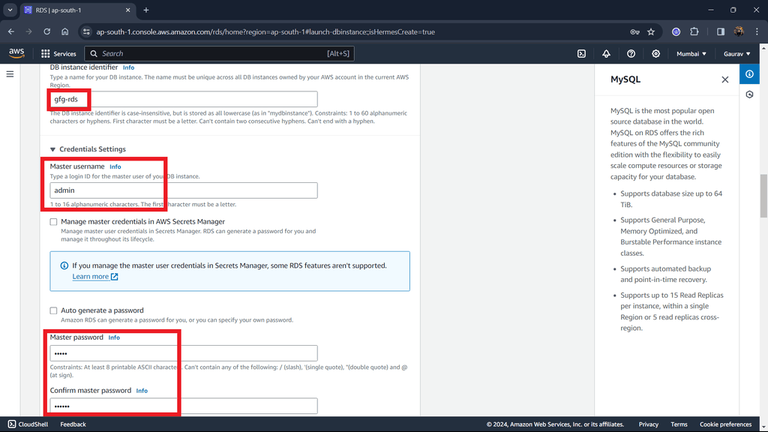The width and height of the screenshot is (768, 432).
Task: Open the Chrome profile avatar
Action: click(739, 32)
